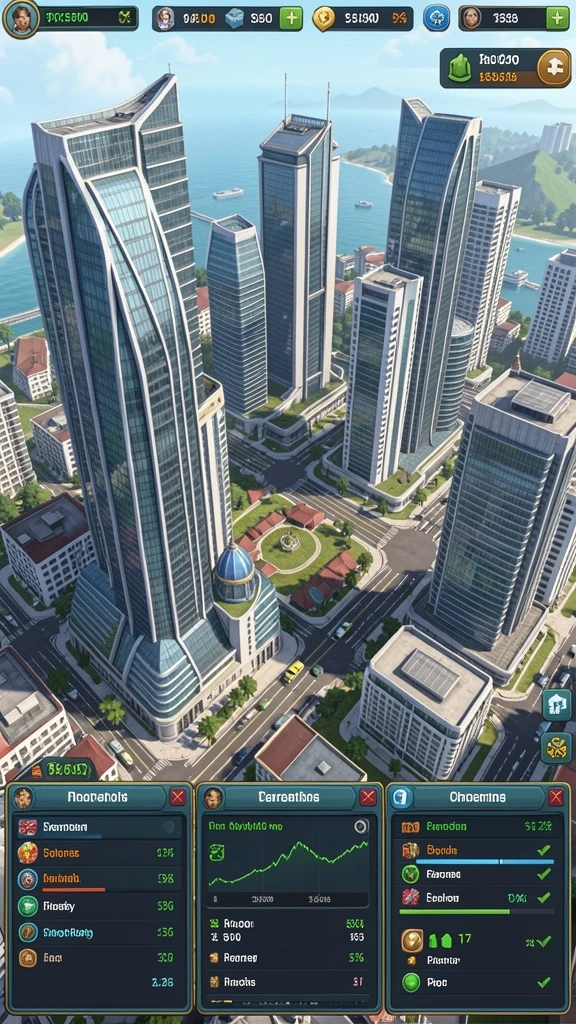This screenshot has height=1024, width=576.
Task: Add more blue cube resources with plus
Action: 291,18
